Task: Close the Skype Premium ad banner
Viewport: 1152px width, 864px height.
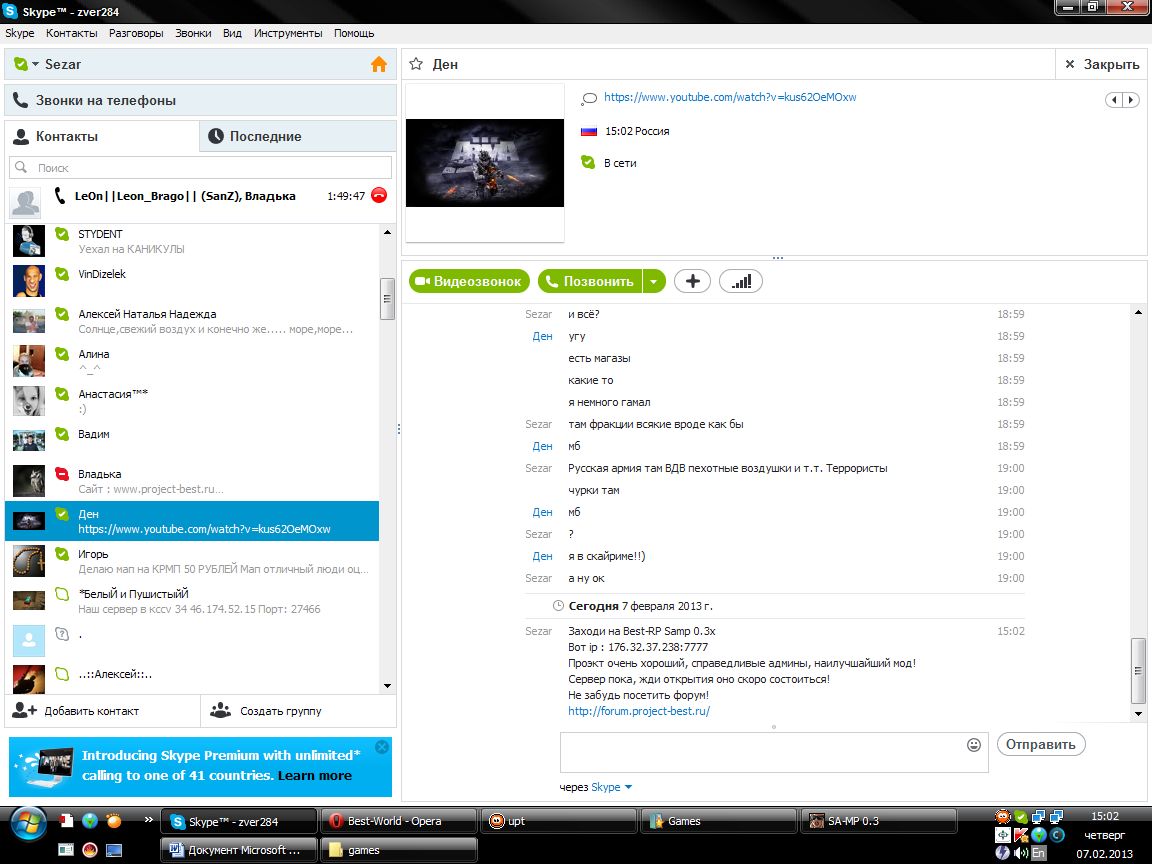Action: point(381,747)
